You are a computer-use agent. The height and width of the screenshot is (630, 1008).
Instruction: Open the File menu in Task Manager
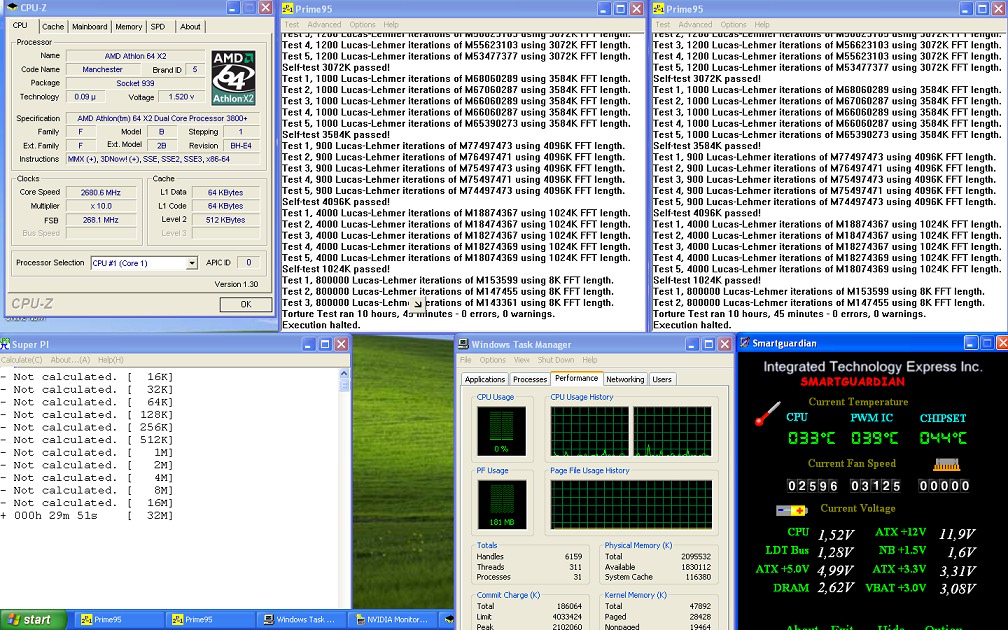[x=465, y=360]
